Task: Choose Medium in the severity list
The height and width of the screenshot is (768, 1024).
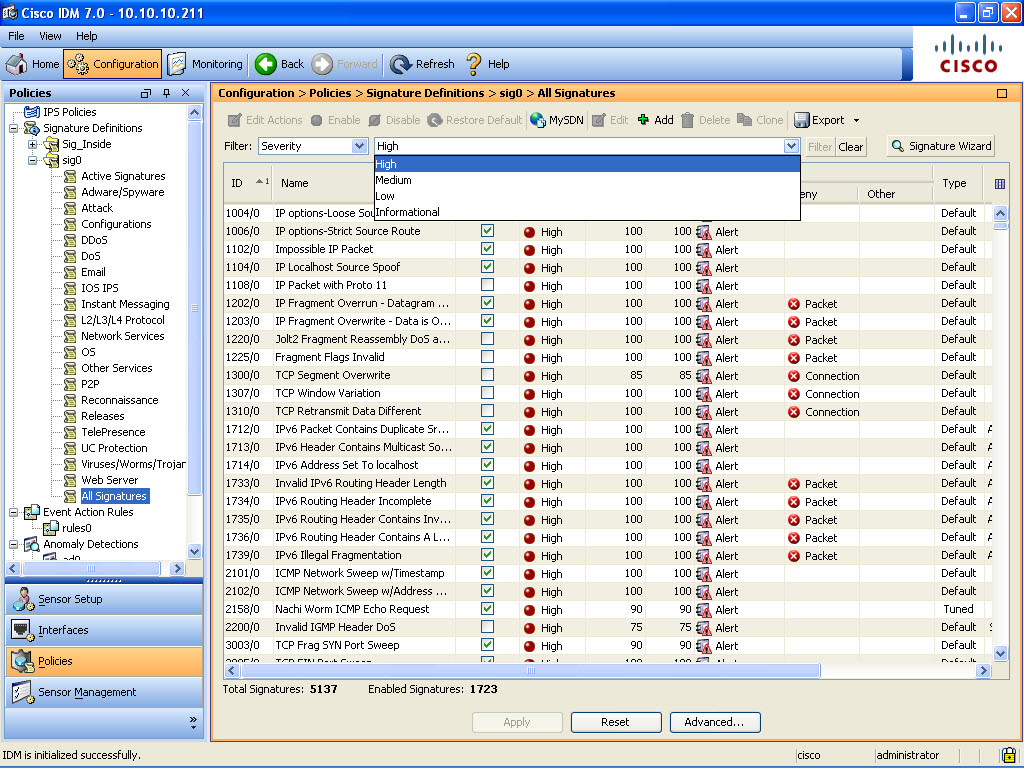Action: click(587, 180)
